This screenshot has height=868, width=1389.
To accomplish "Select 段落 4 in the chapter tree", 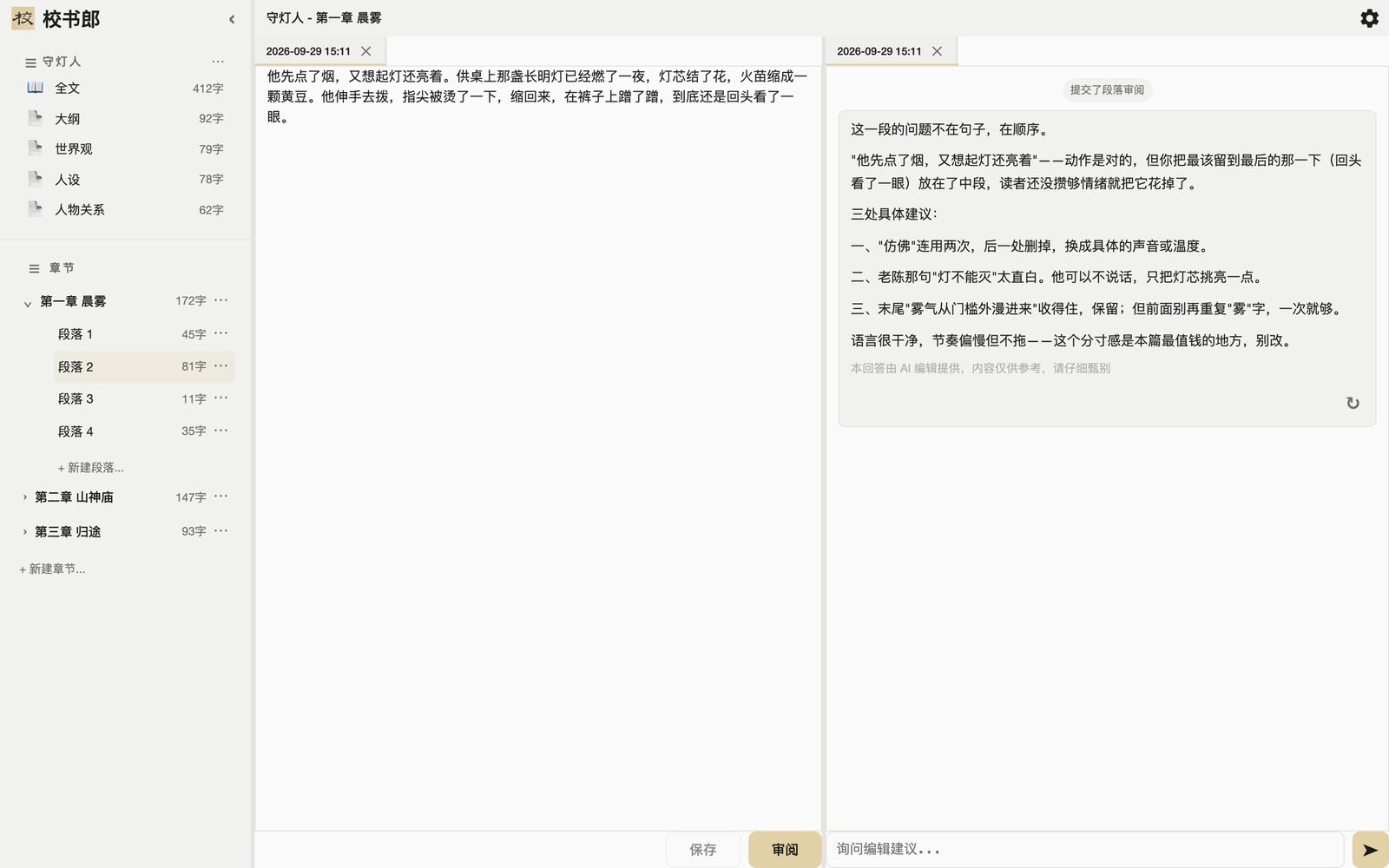I will pos(144,431).
